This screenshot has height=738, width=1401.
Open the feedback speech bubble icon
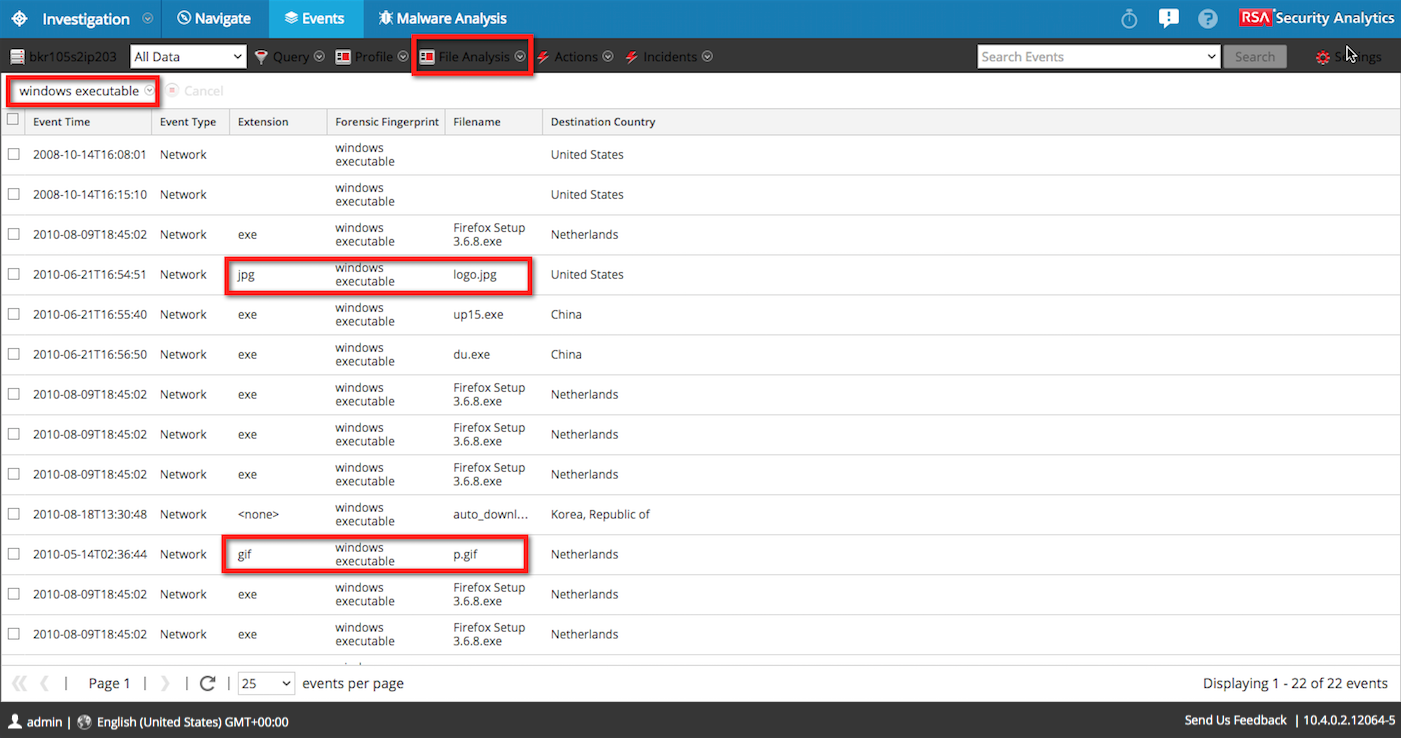click(x=1168, y=17)
